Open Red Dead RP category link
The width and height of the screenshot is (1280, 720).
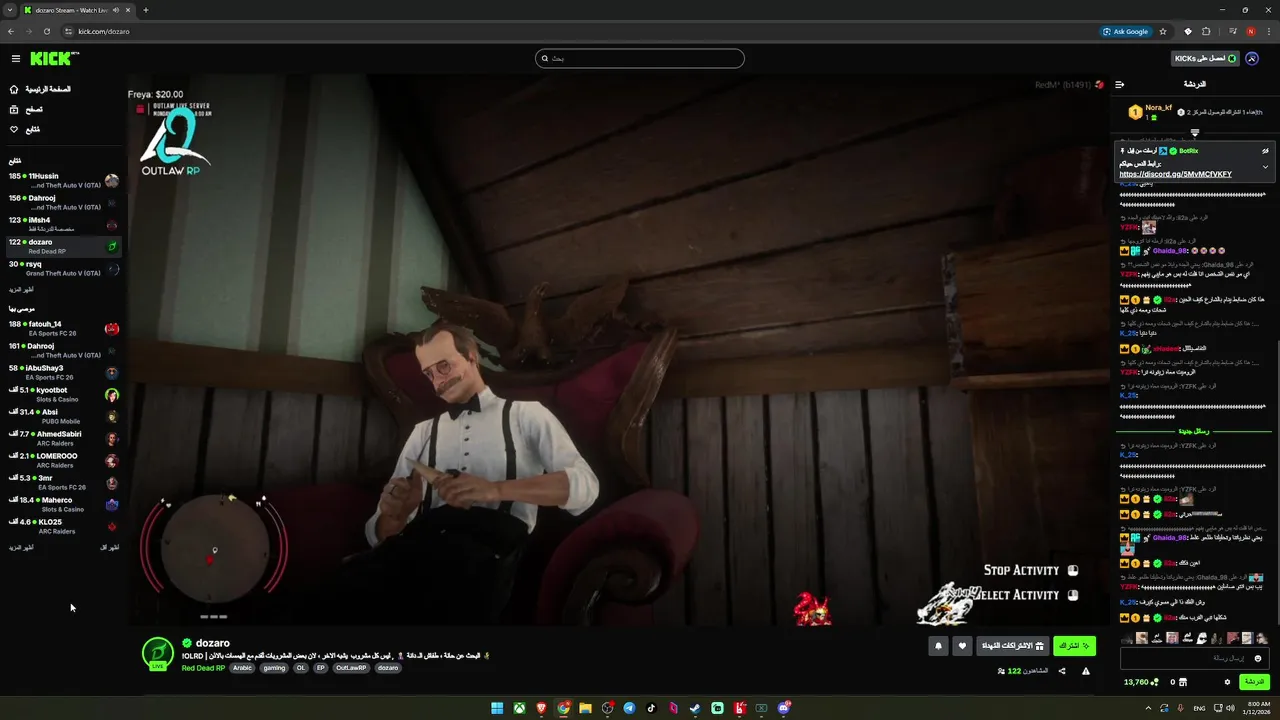203,668
